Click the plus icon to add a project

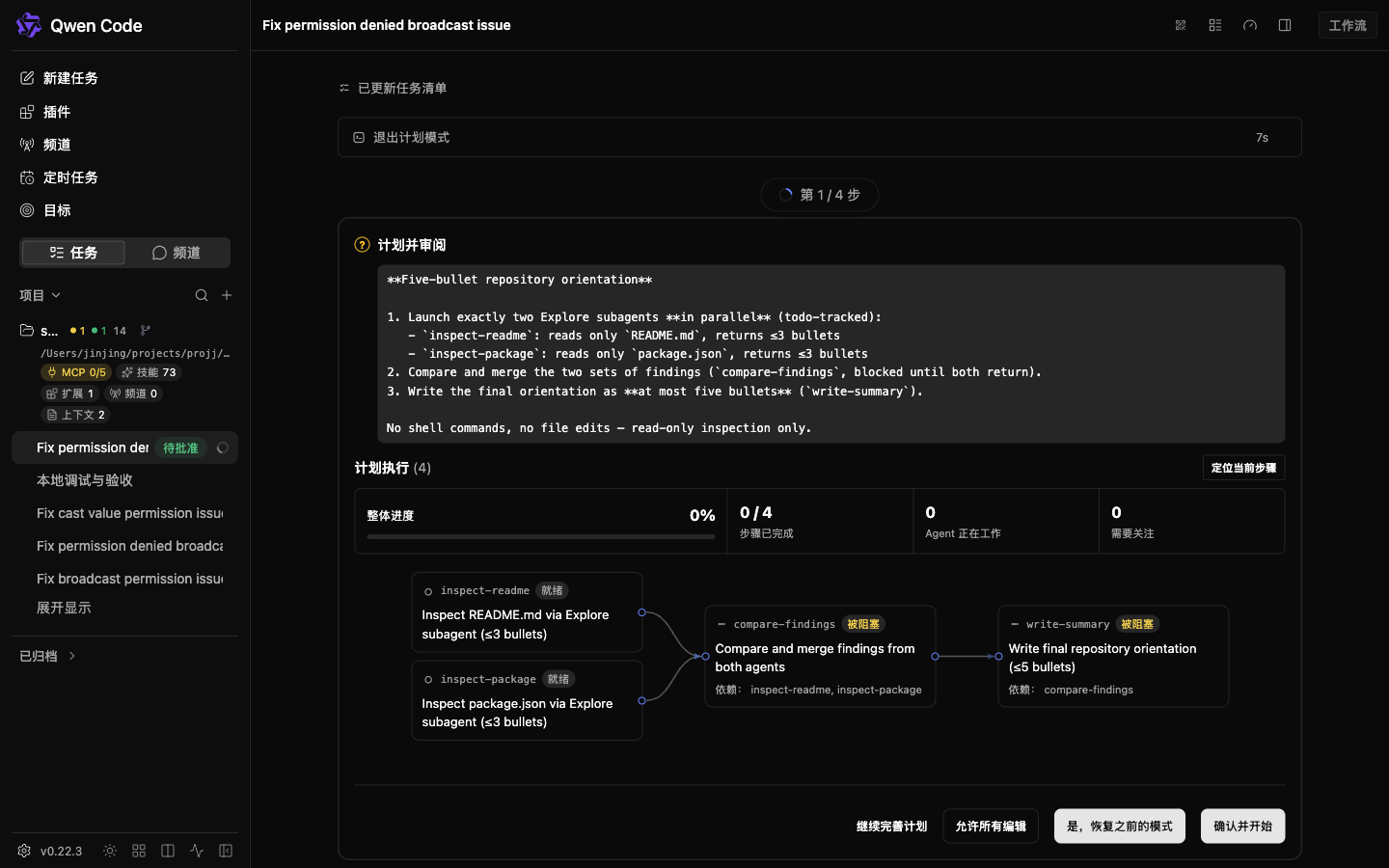tap(227, 295)
